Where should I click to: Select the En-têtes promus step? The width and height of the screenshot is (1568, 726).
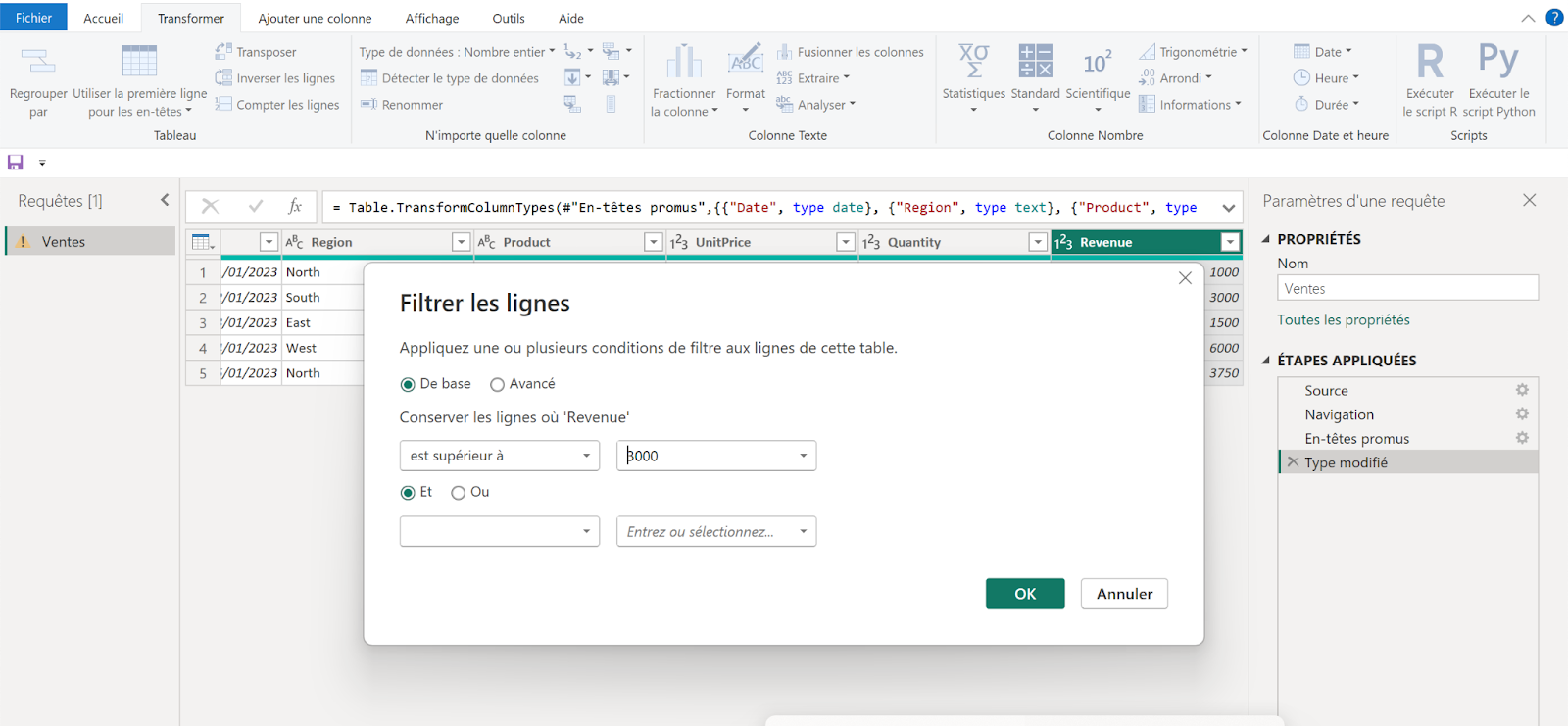(1407, 438)
